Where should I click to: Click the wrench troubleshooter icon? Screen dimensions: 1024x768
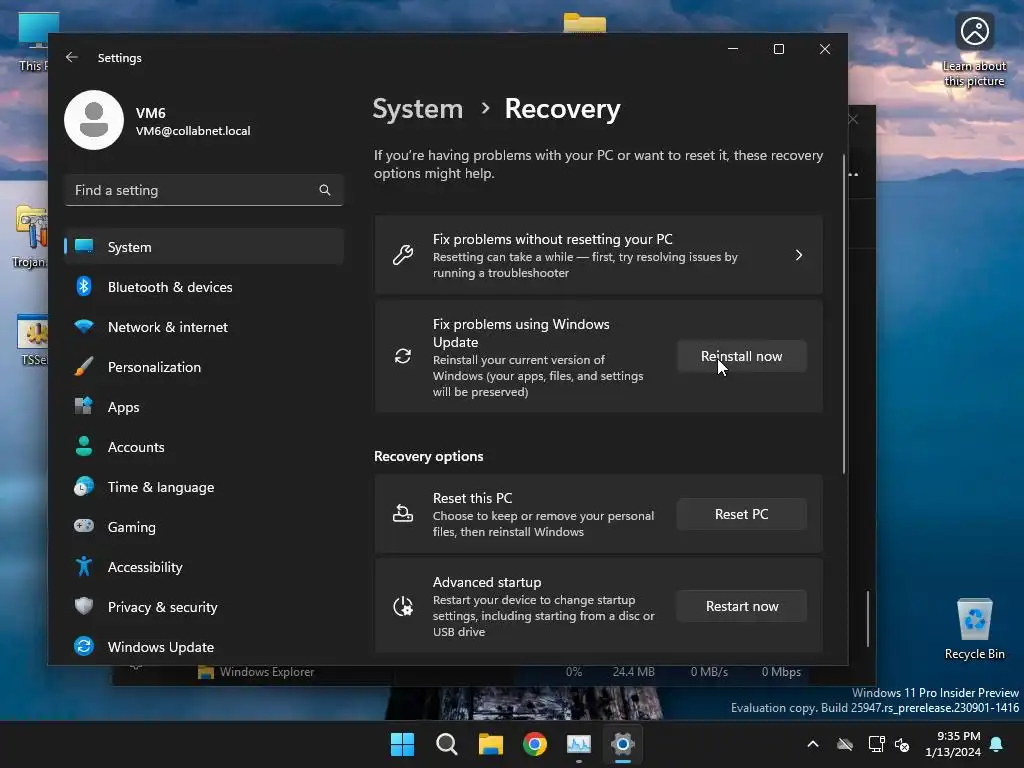(x=403, y=255)
